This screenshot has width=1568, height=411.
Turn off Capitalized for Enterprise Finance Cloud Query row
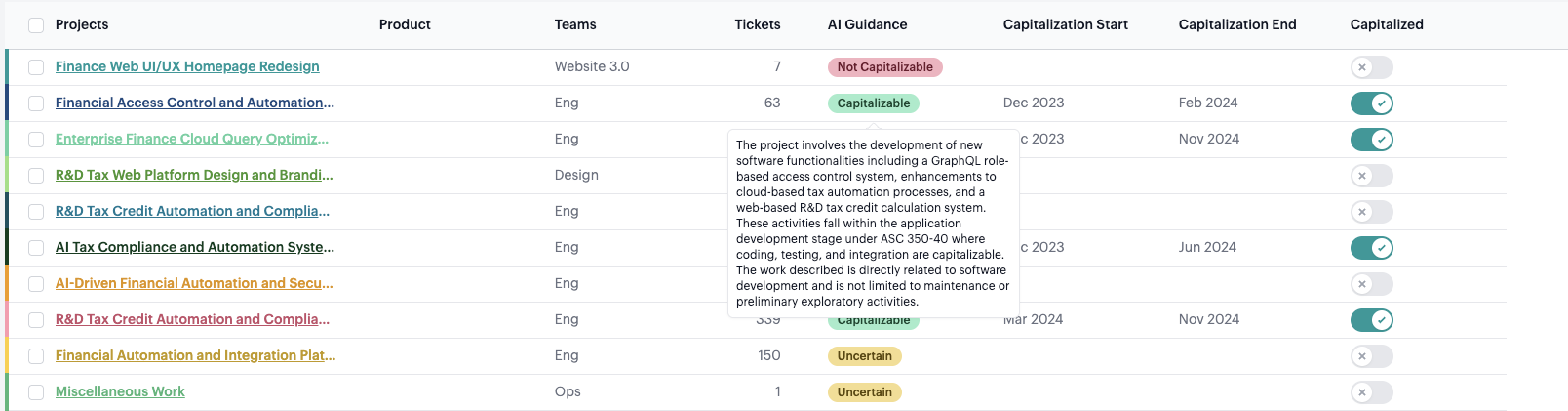(x=1371, y=140)
